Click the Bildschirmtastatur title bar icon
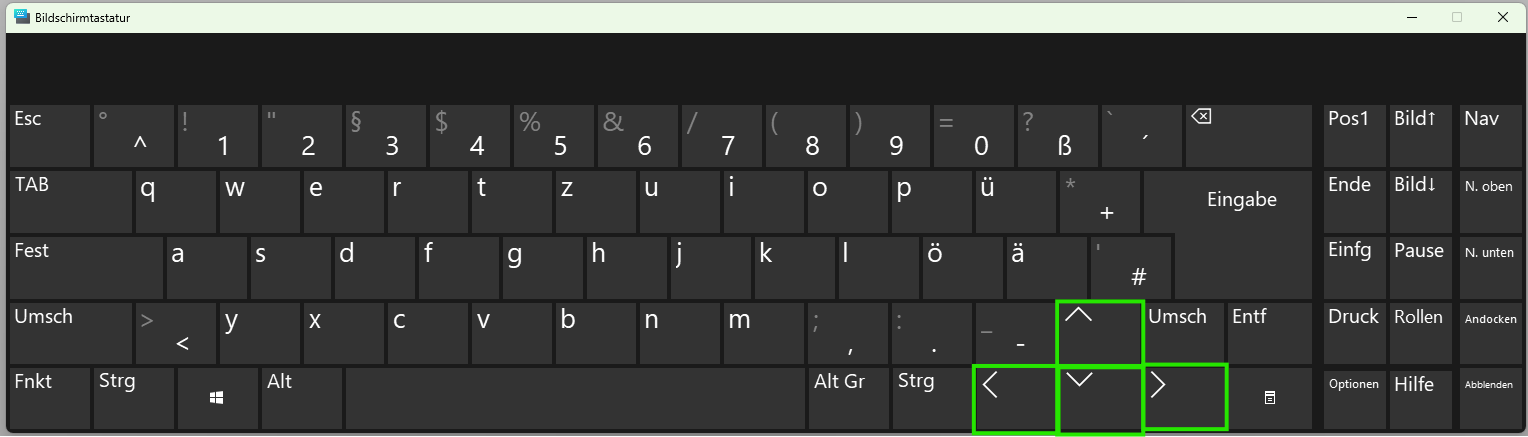This screenshot has height=437, width=1528. 21,17
